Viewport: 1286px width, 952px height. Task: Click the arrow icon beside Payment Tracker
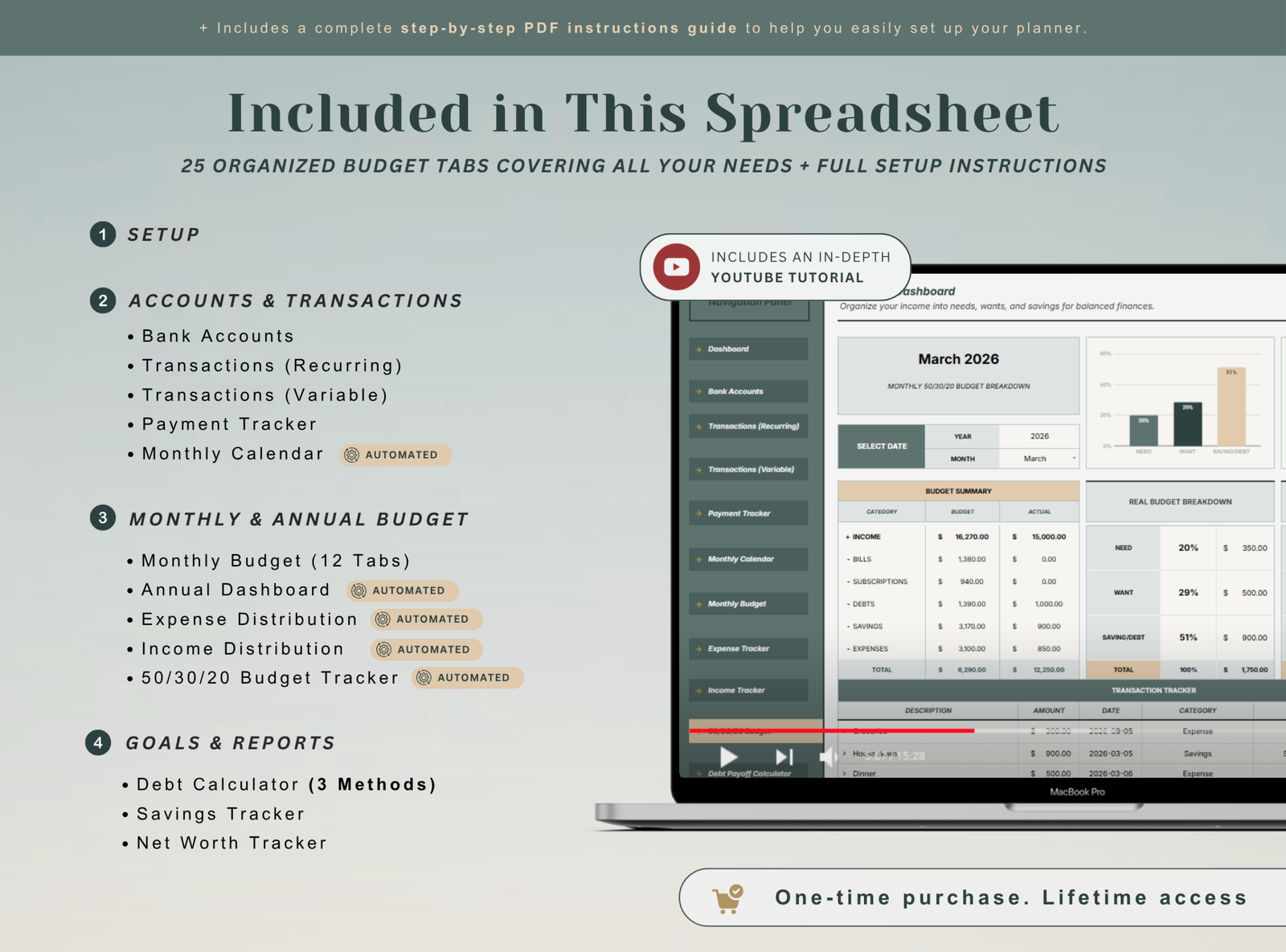698,514
